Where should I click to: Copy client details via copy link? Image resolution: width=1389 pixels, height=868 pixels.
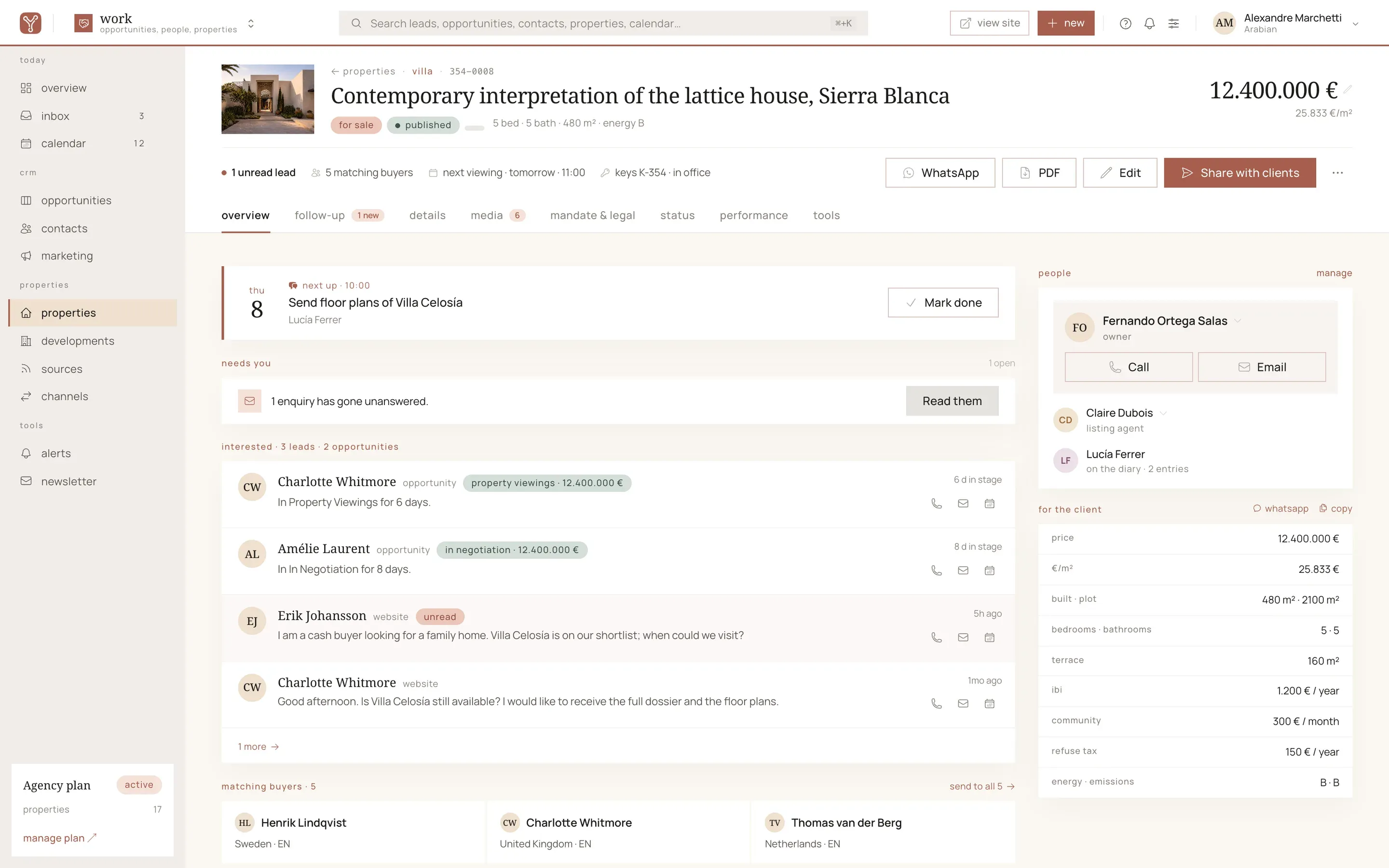point(1335,509)
